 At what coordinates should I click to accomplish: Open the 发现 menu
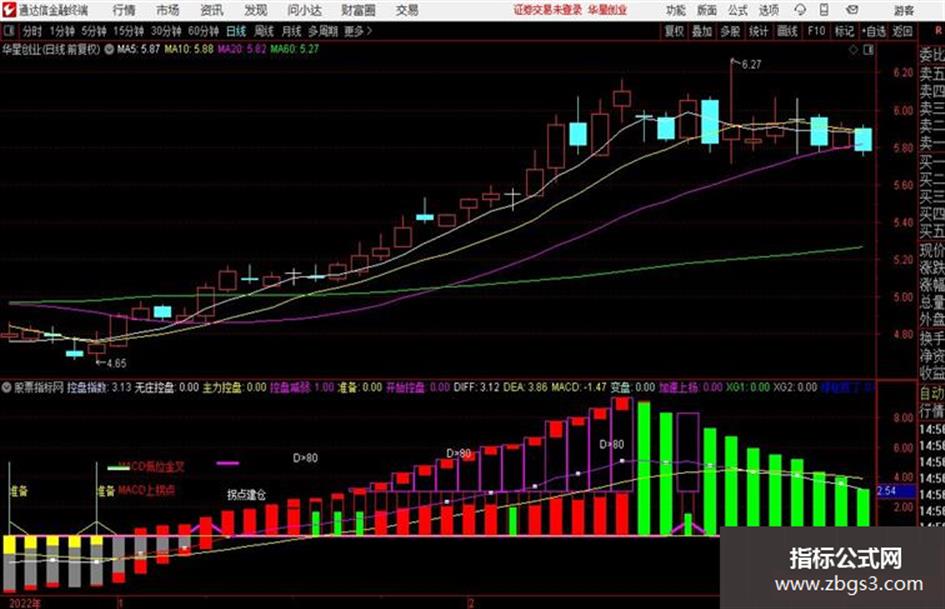point(255,10)
